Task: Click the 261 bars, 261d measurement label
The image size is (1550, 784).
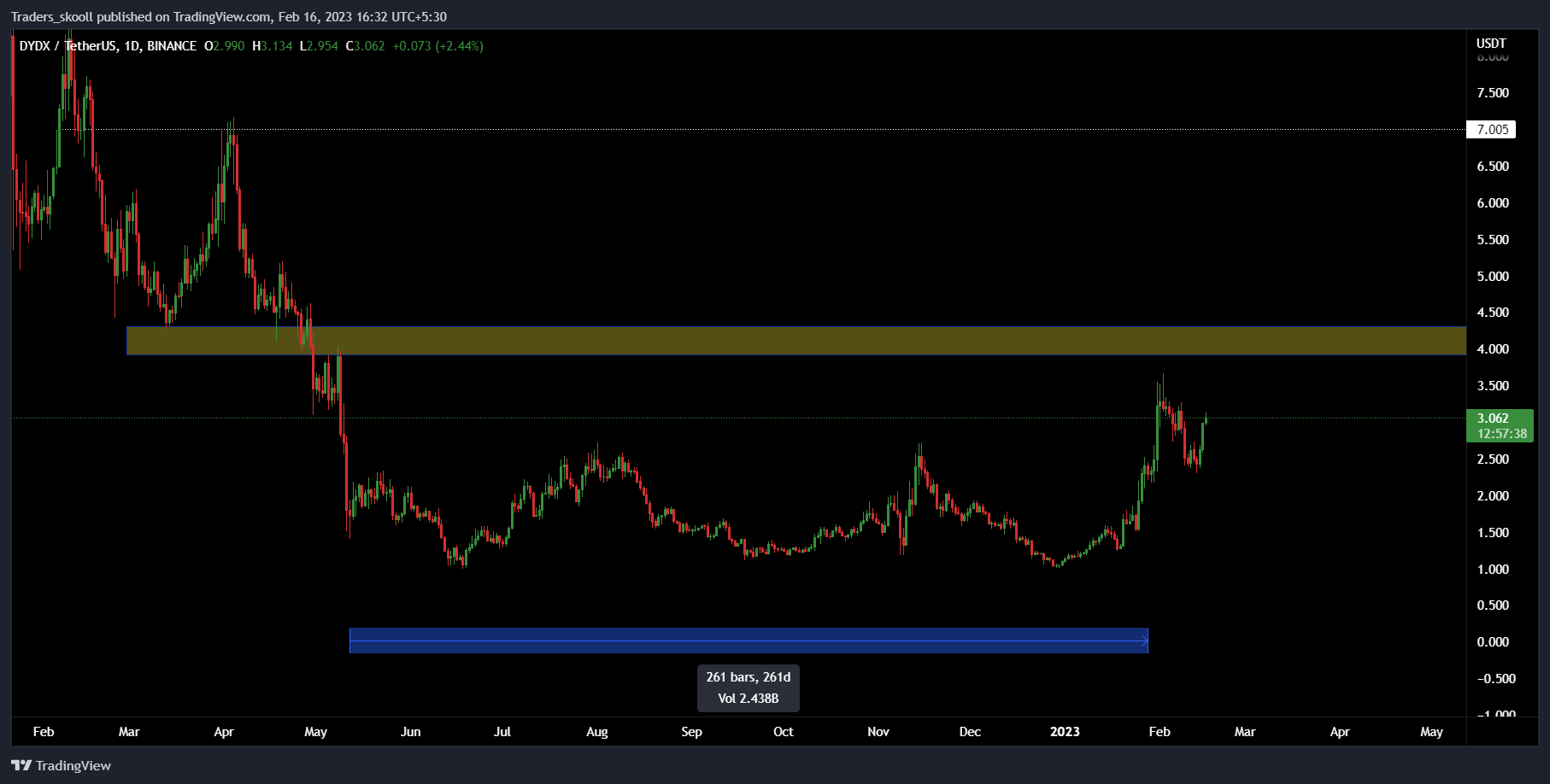Action: 749,677
